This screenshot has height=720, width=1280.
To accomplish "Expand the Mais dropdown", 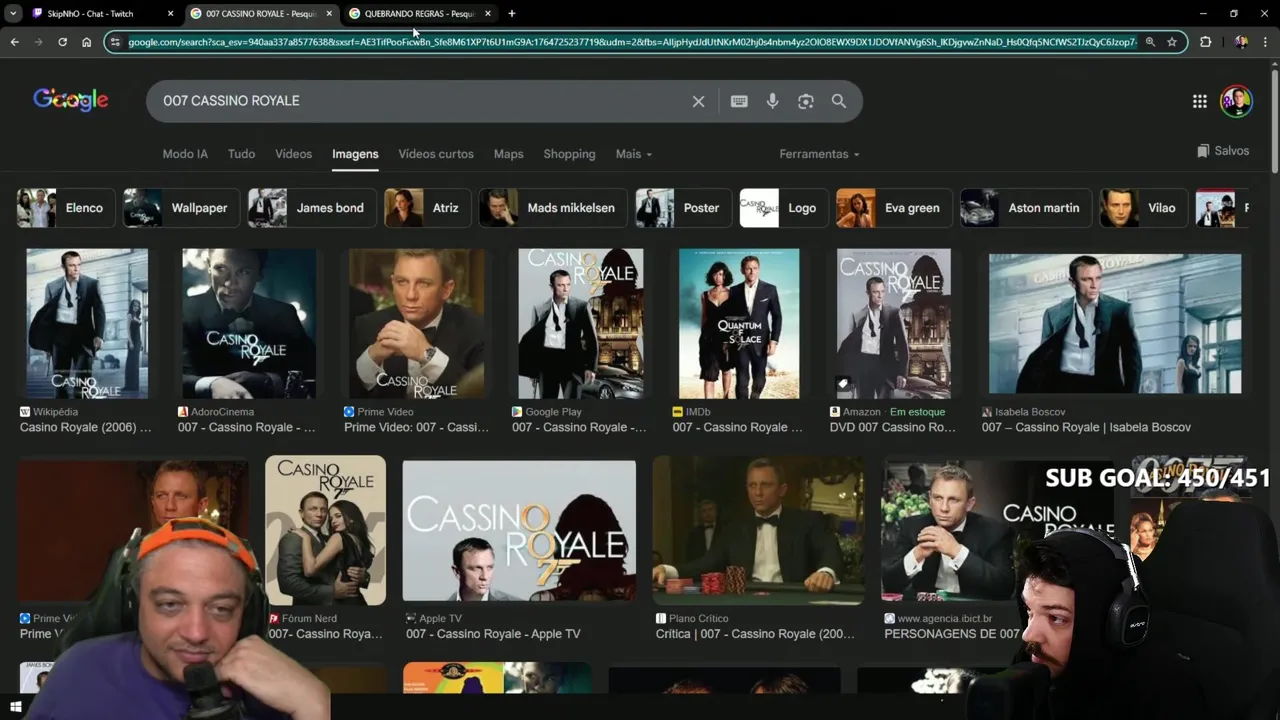I will tap(634, 154).
